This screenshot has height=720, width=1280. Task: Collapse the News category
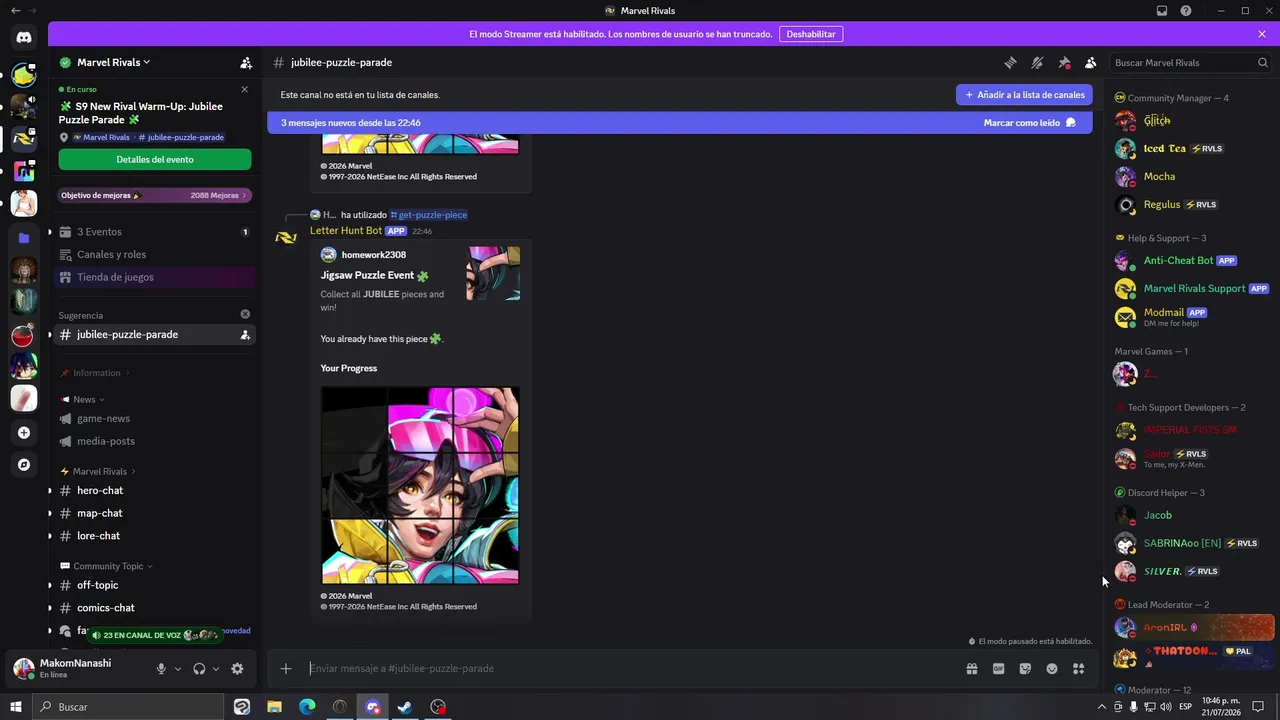pos(84,400)
